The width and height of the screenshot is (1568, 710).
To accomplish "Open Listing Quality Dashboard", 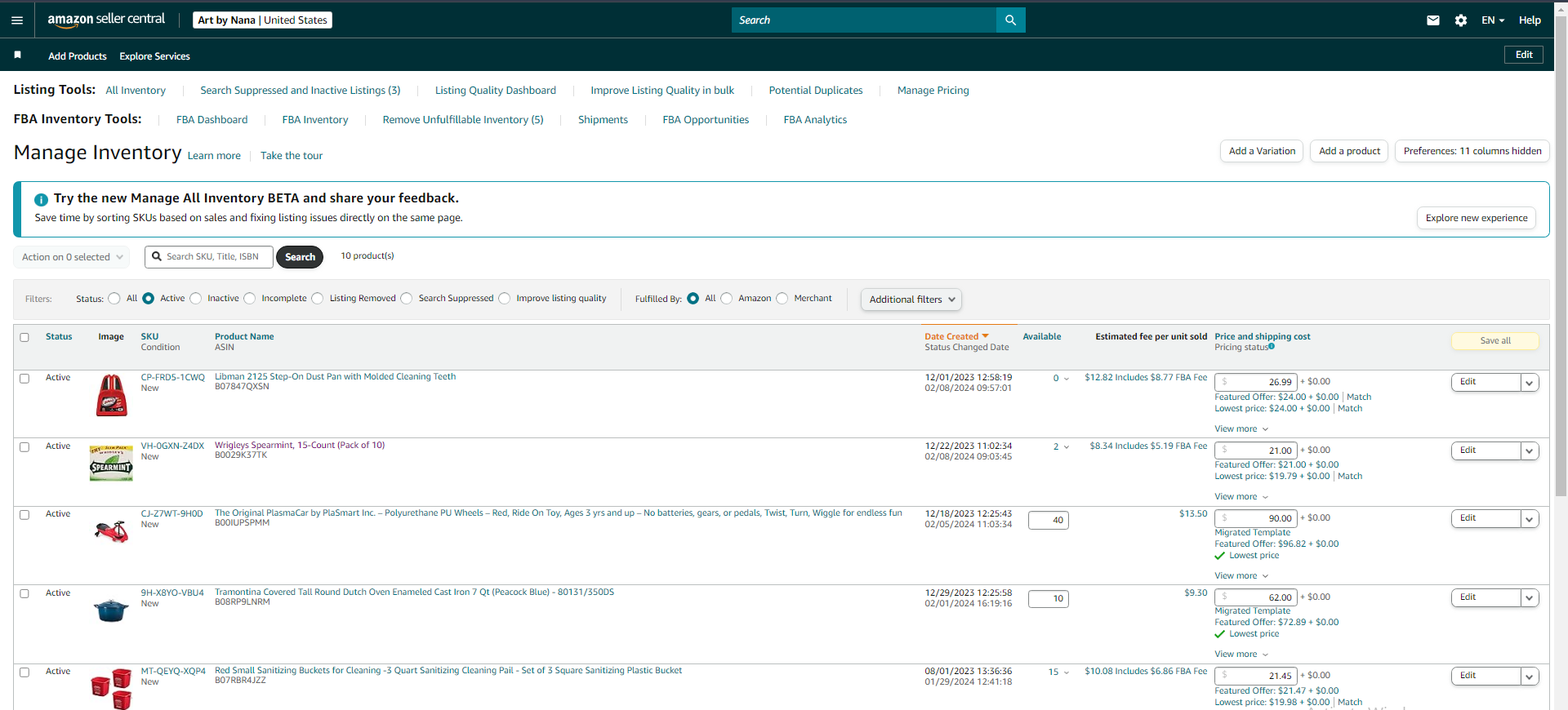I will point(496,91).
